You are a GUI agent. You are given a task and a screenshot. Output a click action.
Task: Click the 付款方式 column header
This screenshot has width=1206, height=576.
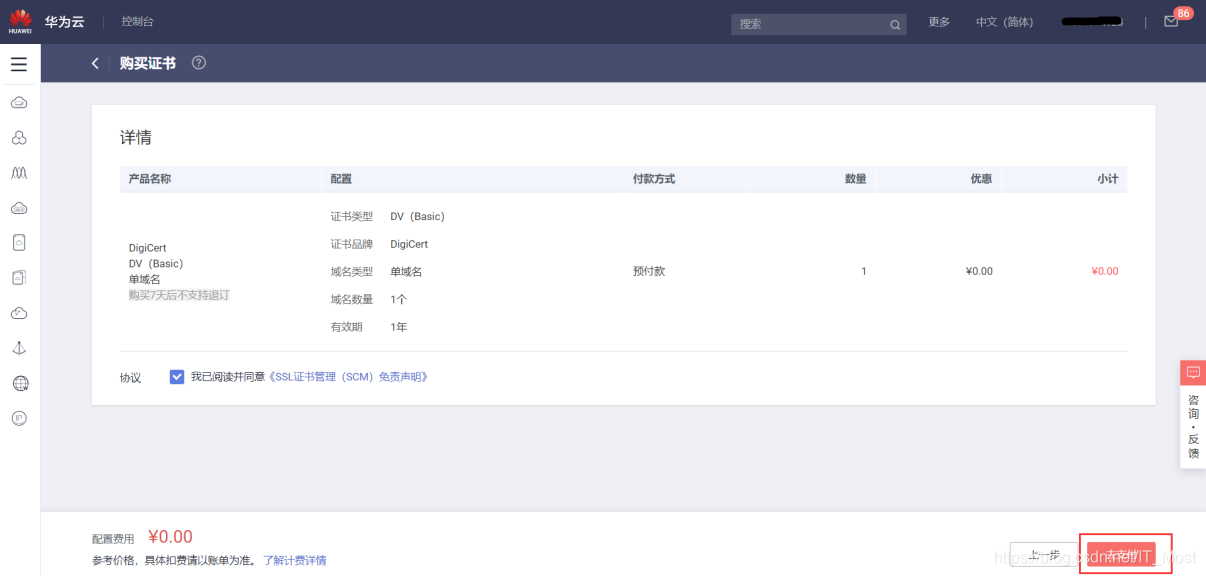[654, 179]
